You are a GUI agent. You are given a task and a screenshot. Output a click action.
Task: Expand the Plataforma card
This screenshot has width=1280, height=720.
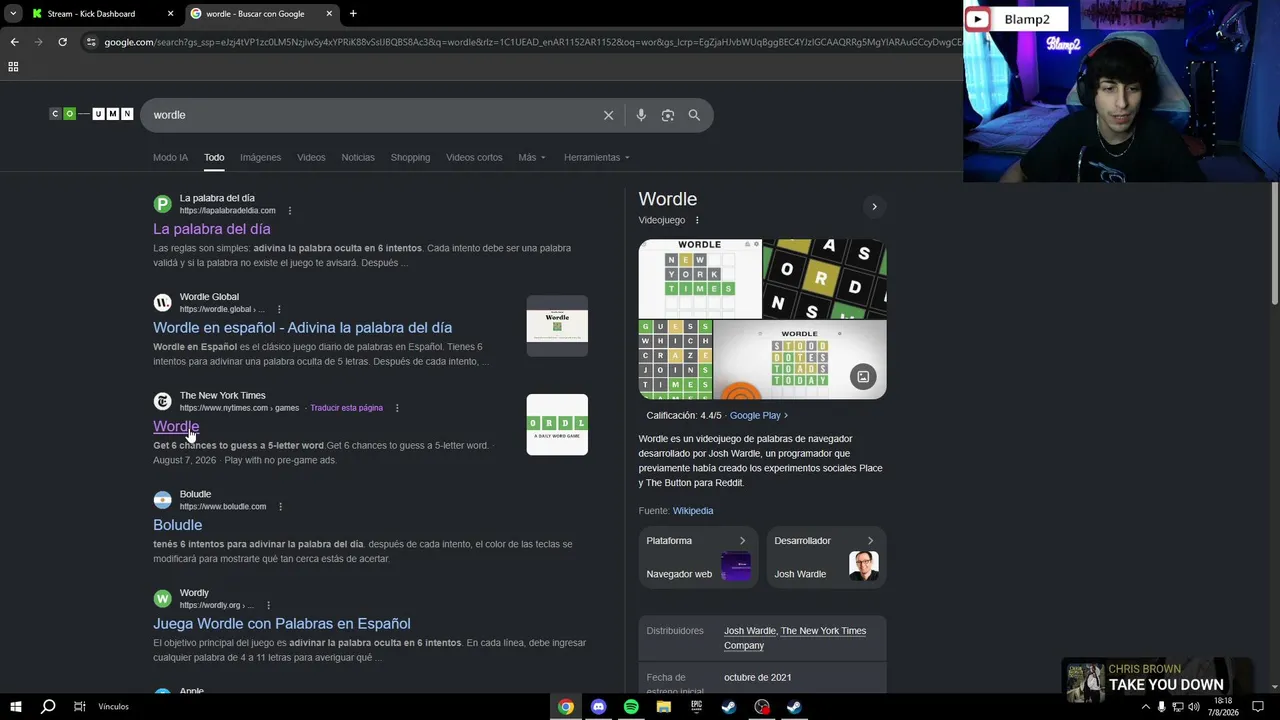click(698, 557)
